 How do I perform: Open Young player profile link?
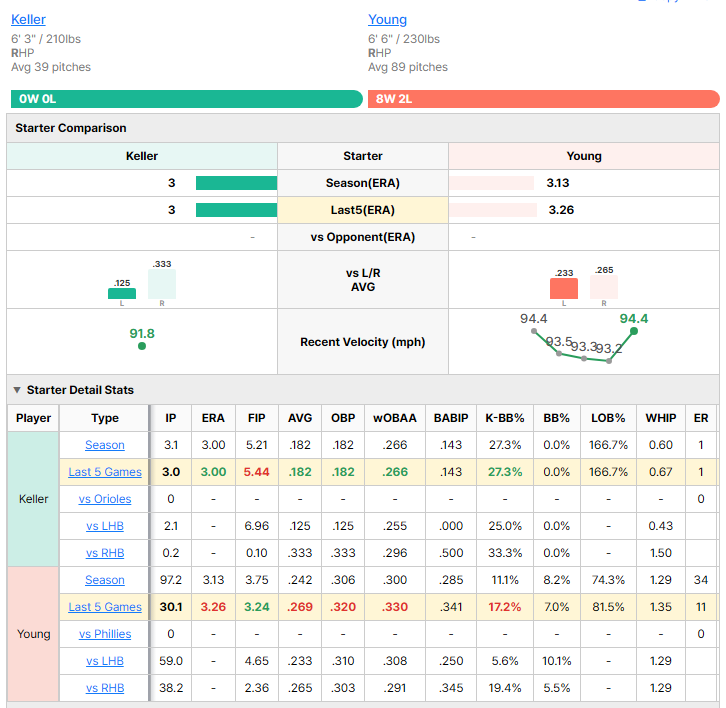(x=388, y=19)
